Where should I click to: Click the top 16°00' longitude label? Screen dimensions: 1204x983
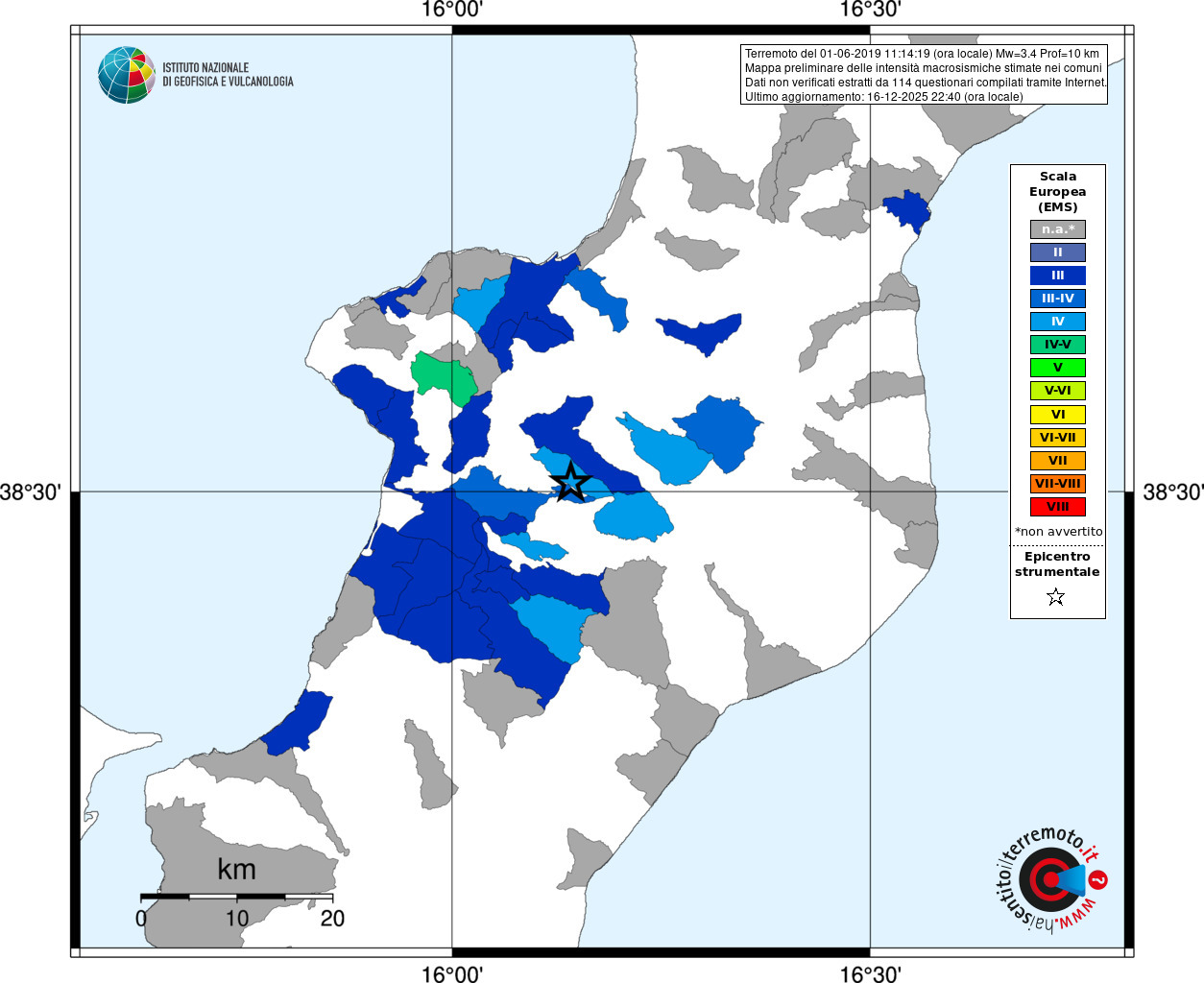[452, 10]
